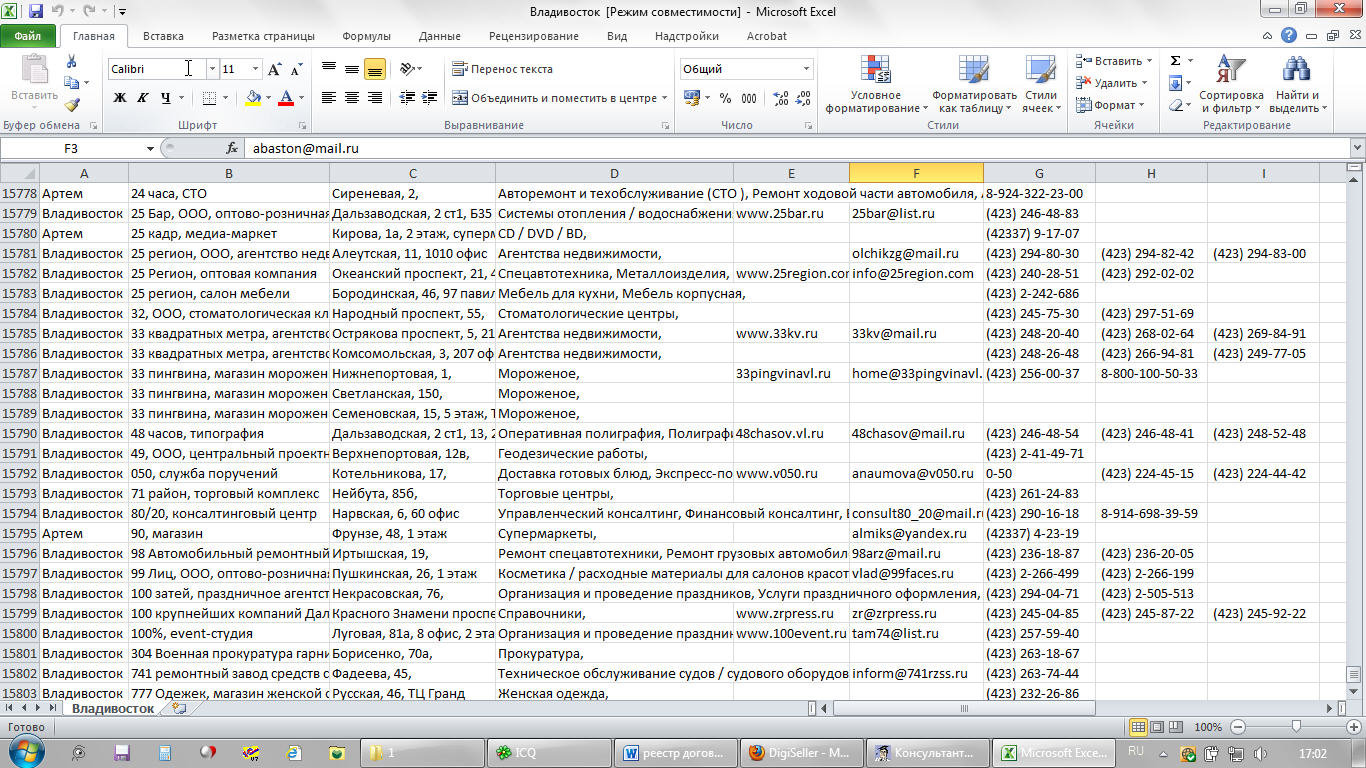Click the insert function fx icon

point(232,148)
